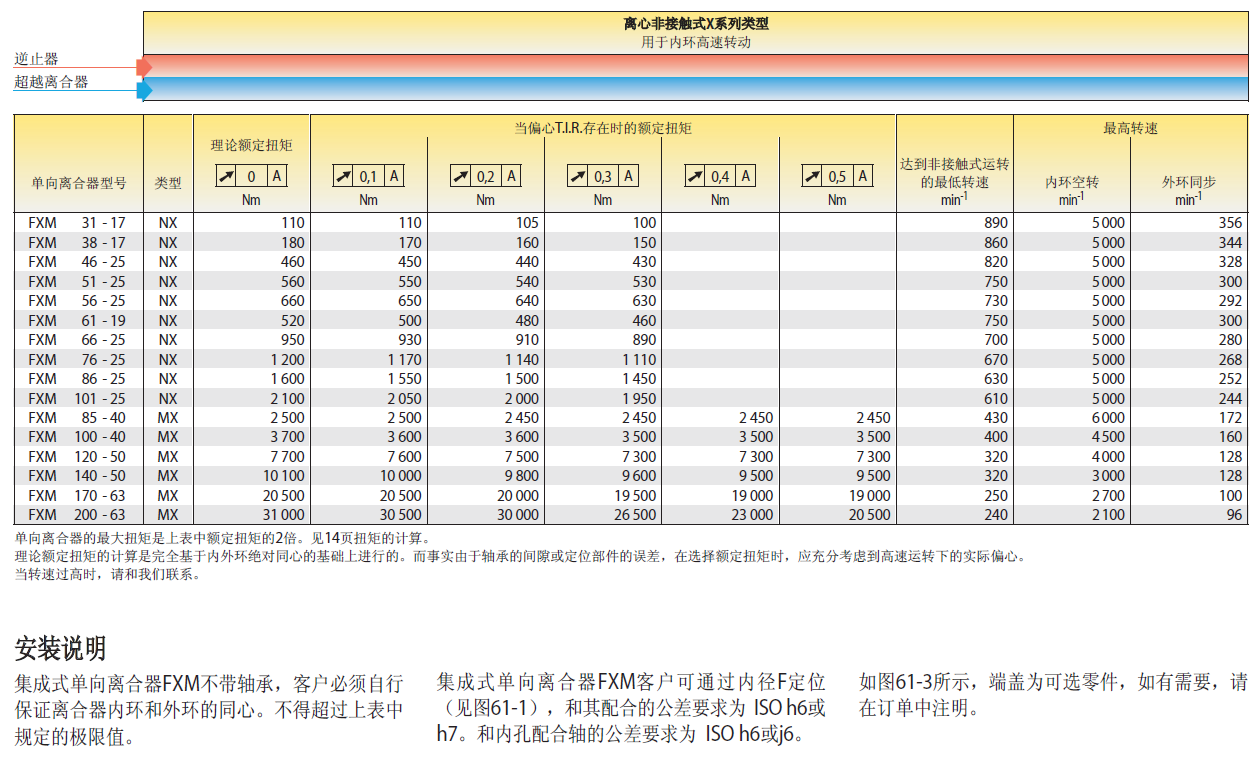
Task: Click the 当偏心T.I.R.存在时的额定扭矩 header
Action: (x=603, y=128)
